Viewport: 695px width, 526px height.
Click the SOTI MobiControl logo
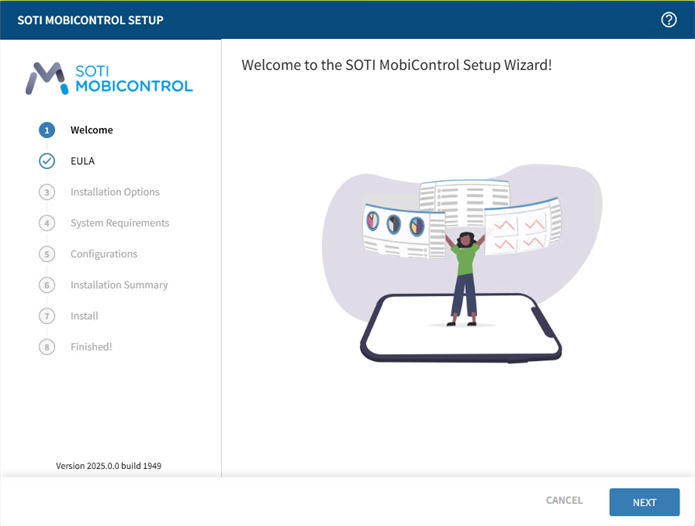pyautogui.click(x=110, y=78)
